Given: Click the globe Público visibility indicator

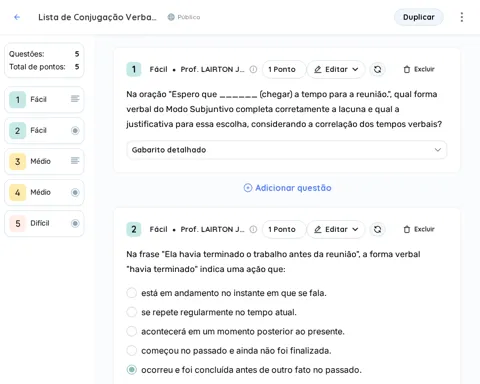Looking at the screenshot, I should [x=184, y=17].
